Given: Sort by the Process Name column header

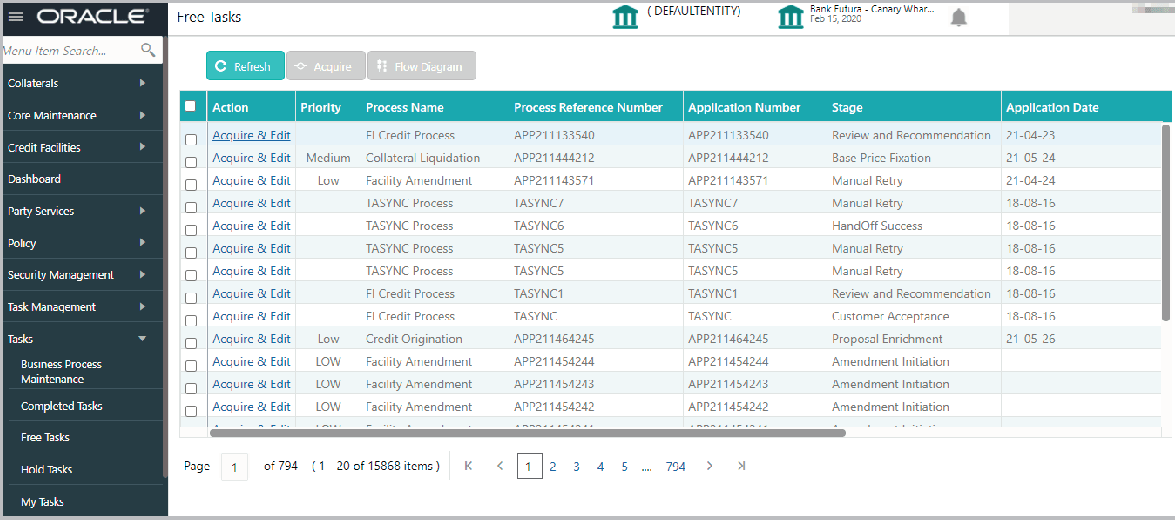Looking at the screenshot, I should pyautogui.click(x=405, y=108).
